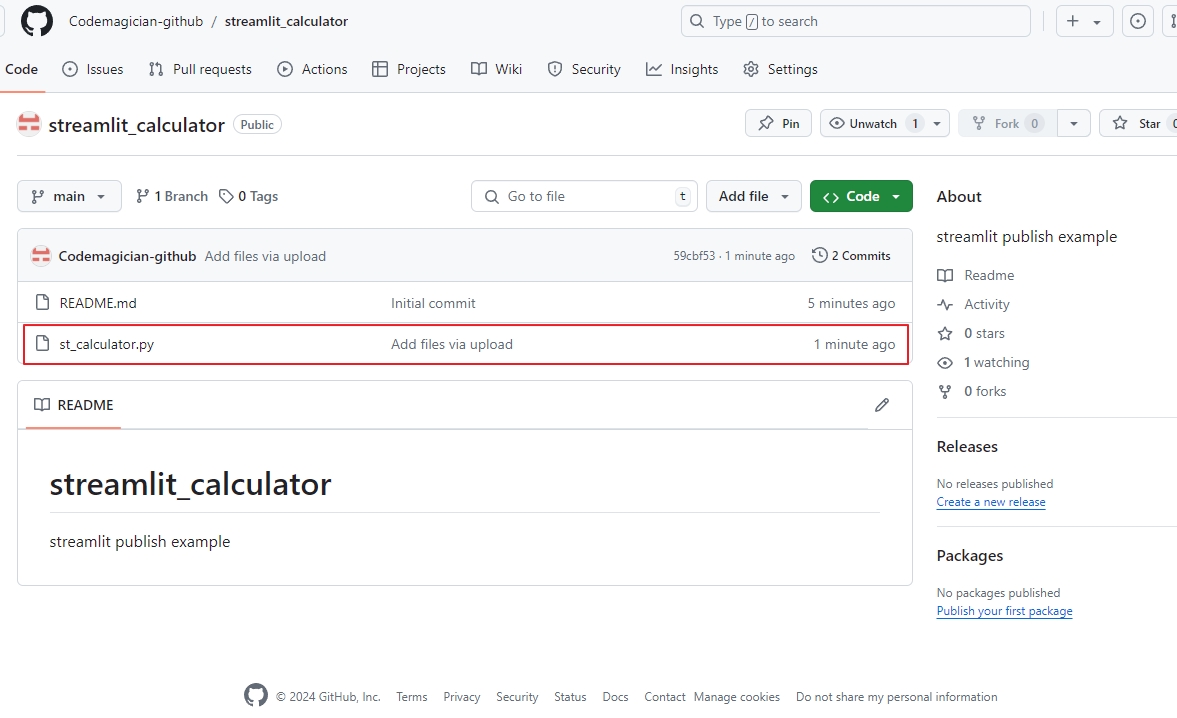The image size is (1177, 718).
Task: Open the Add file dropdown
Action: coord(754,196)
